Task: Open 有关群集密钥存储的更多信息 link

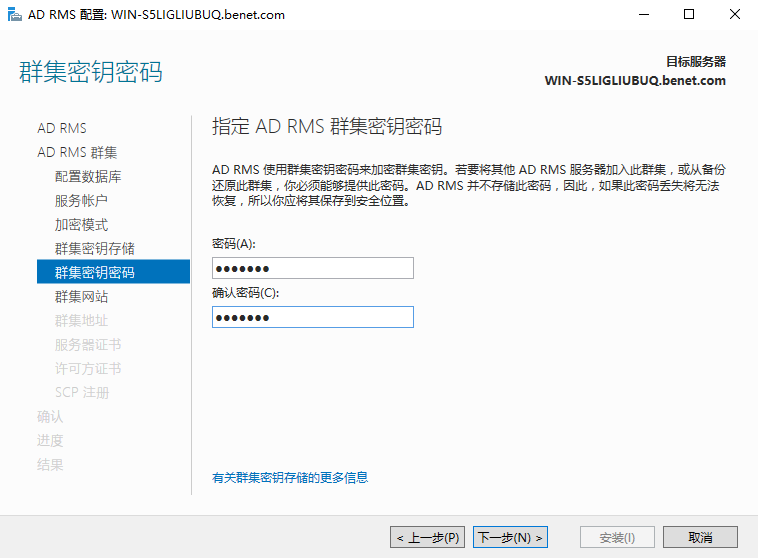Action: tap(290, 478)
